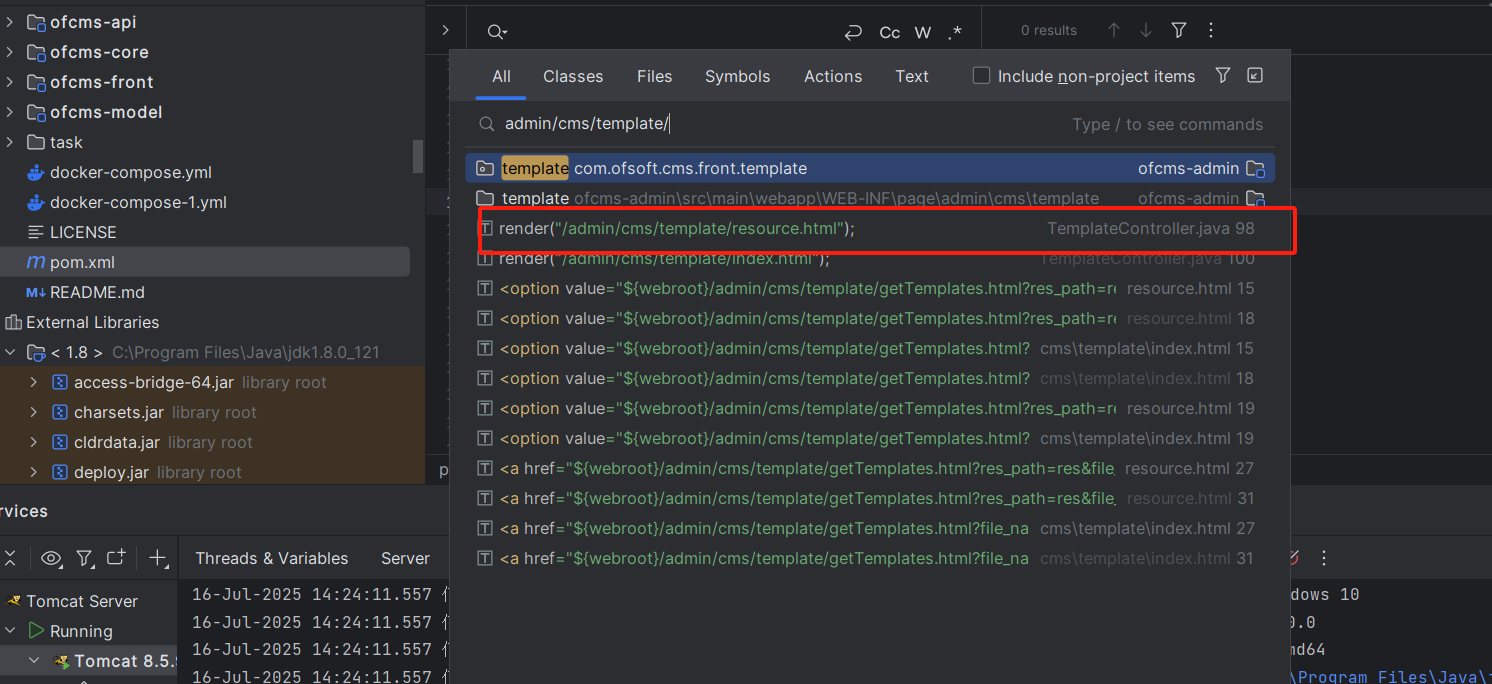Open the Server tab in Services
1492x684 pixels.
click(x=405, y=558)
